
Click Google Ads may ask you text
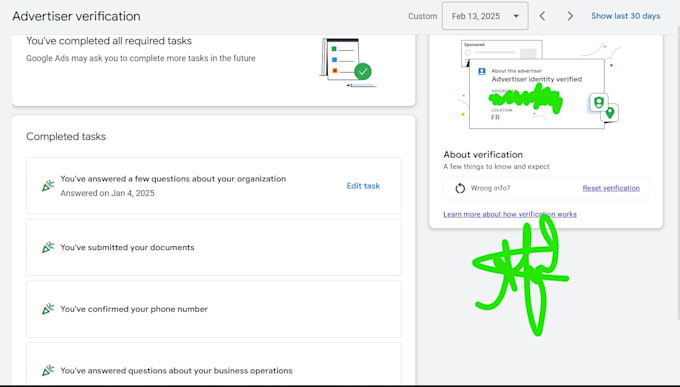(x=141, y=58)
